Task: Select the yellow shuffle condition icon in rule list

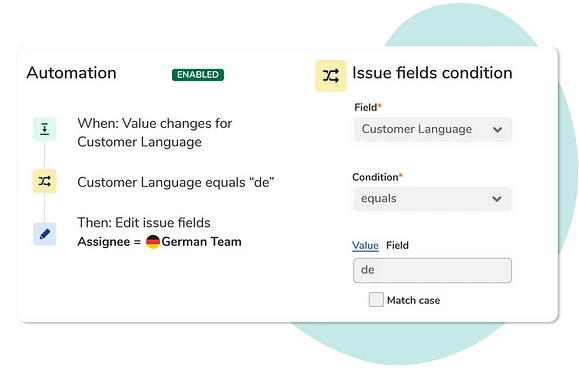Action: pyautogui.click(x=45, y=181)
